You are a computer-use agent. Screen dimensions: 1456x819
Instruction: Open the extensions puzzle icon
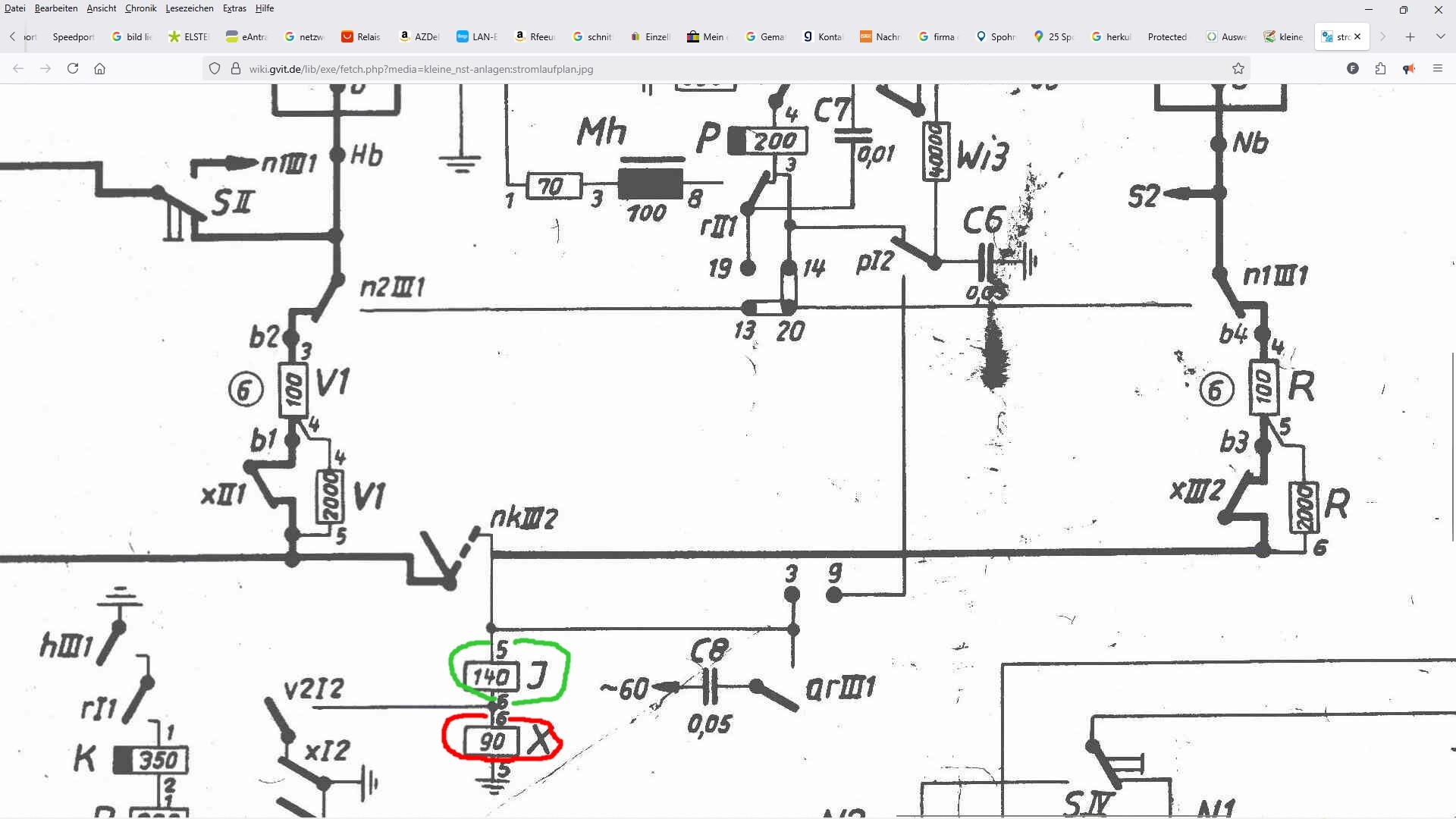1380,68
